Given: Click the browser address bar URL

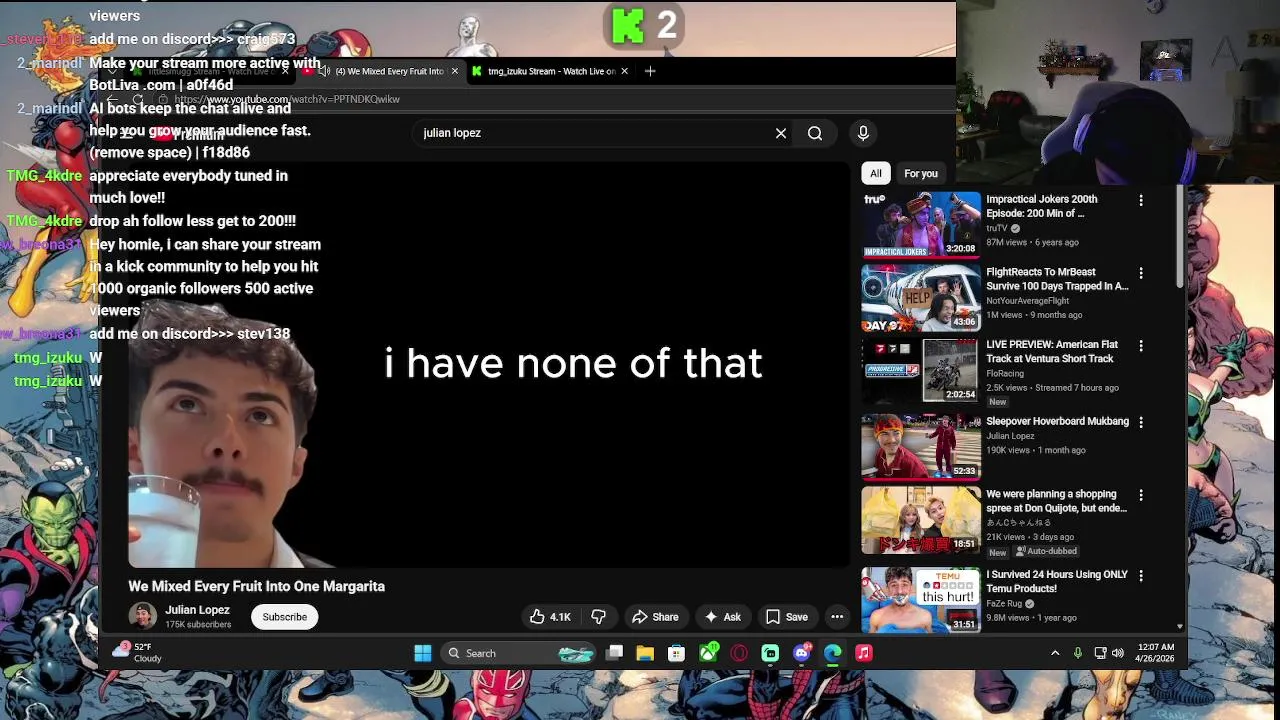Looking at the screenshot, I should 287,99.
